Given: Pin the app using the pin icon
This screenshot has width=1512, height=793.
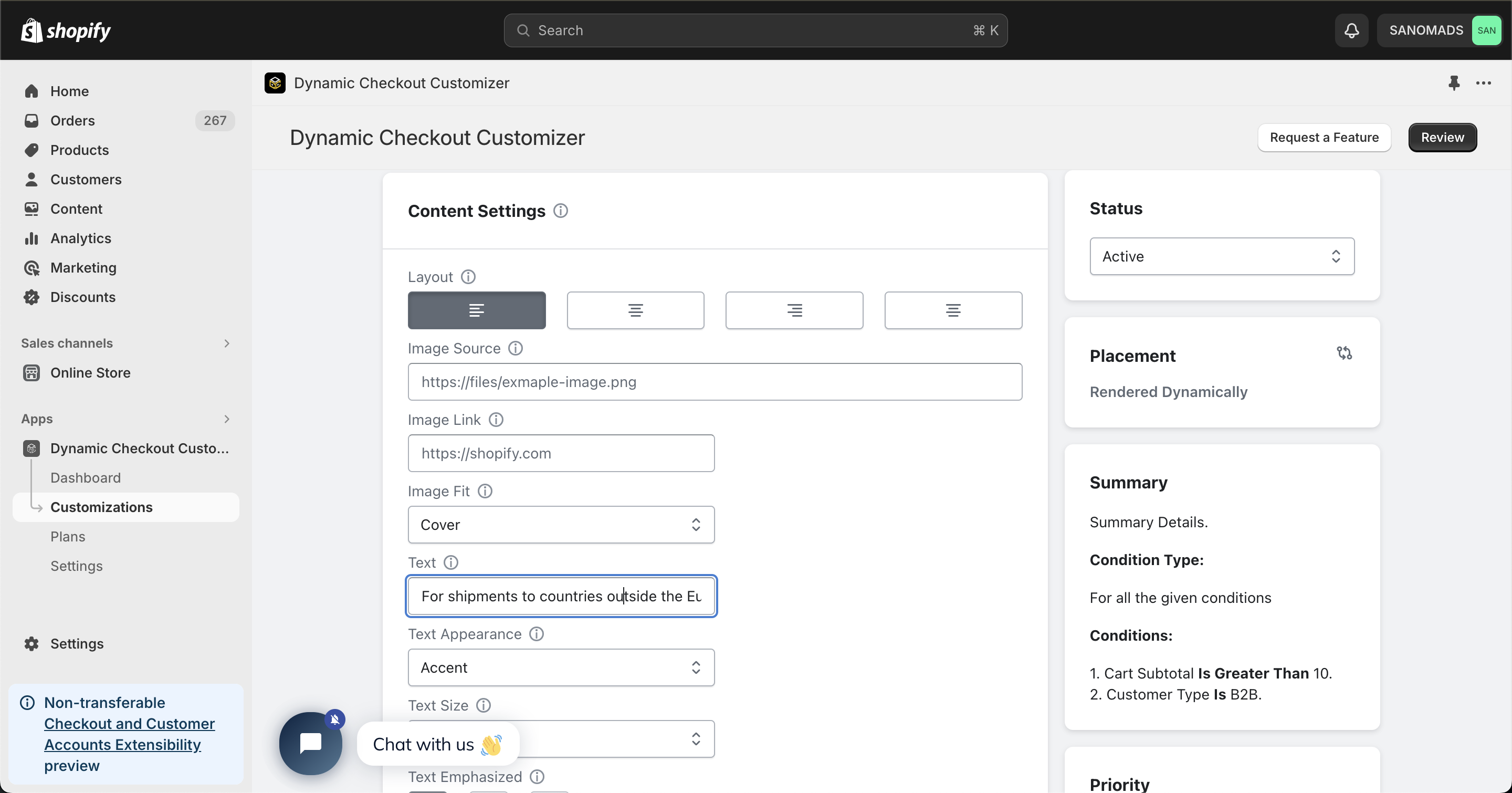Looking at the screenshot, I should [1453, 83].
